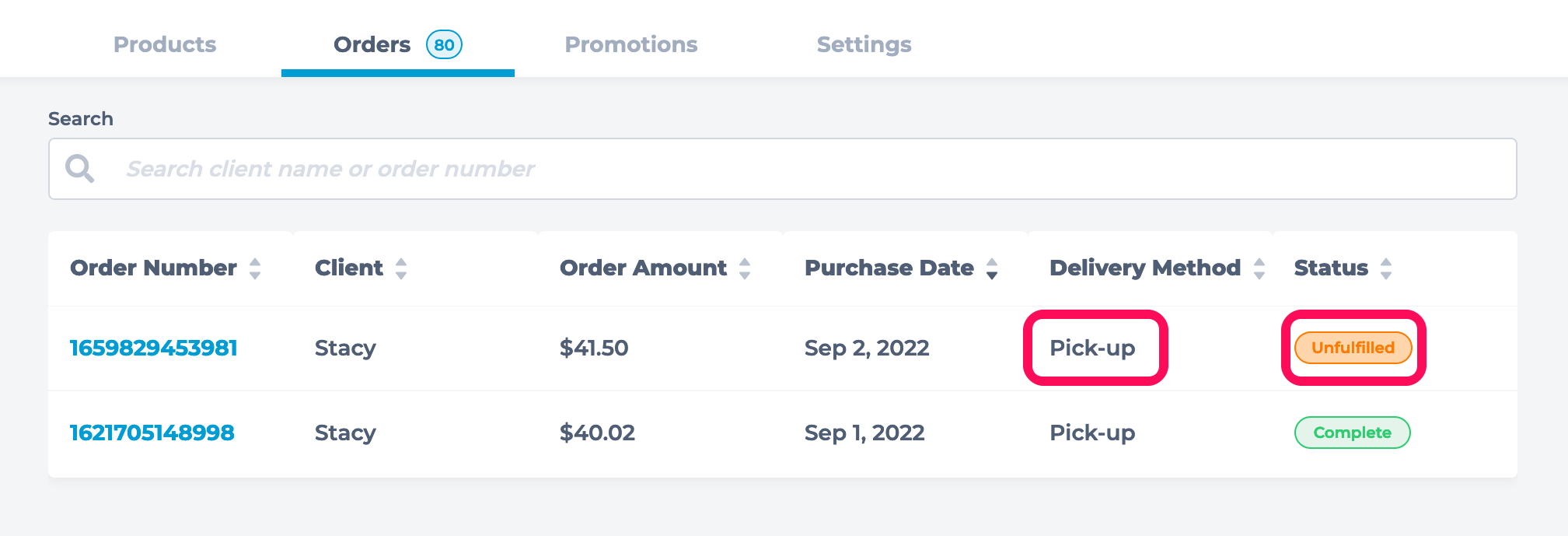Click the Complete status badge
The height and width of the screenshot is (536, 1568).
click(x=1353, y=433)
